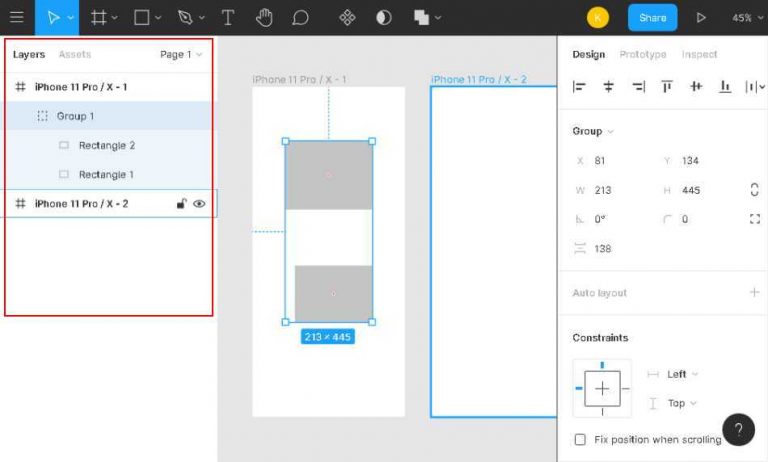Switch to the Prototype tab
The width and height of the screenshot is (768, 462).
(642, 55)
